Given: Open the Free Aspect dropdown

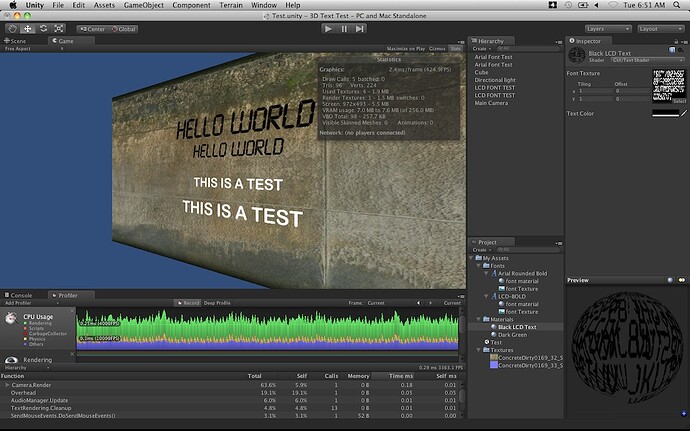Looking at the screenshot, I should (x=33, y=49).
